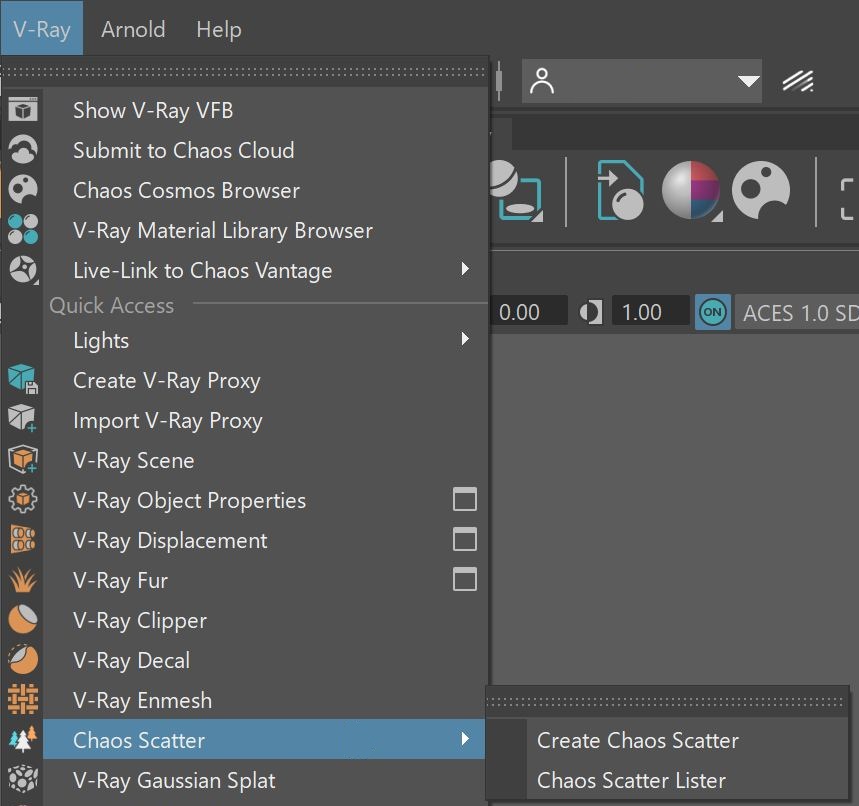Open the Help menu
859x806 pixels.
click(x=219, y=29)
